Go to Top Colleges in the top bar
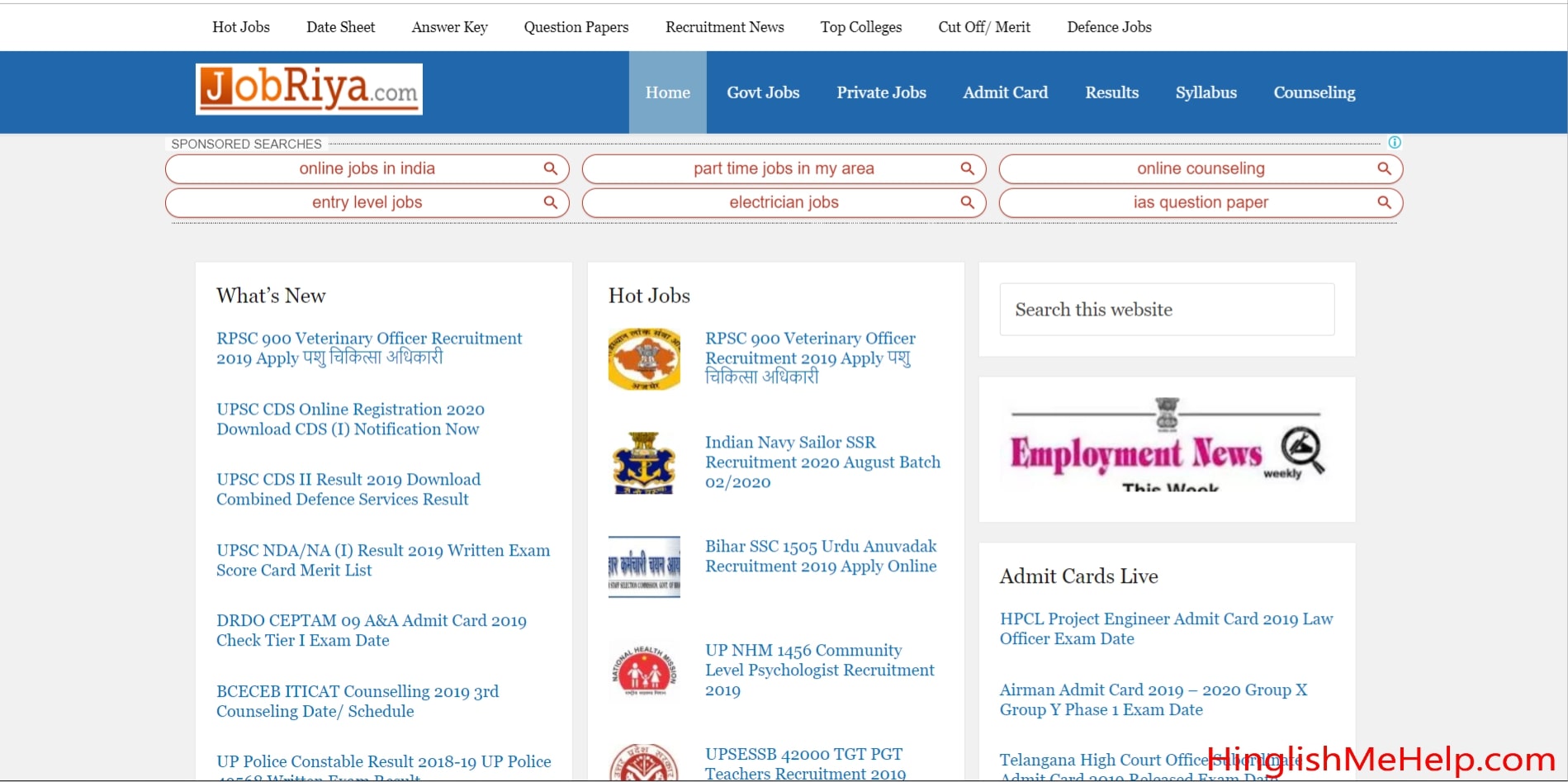 (861, 27)
